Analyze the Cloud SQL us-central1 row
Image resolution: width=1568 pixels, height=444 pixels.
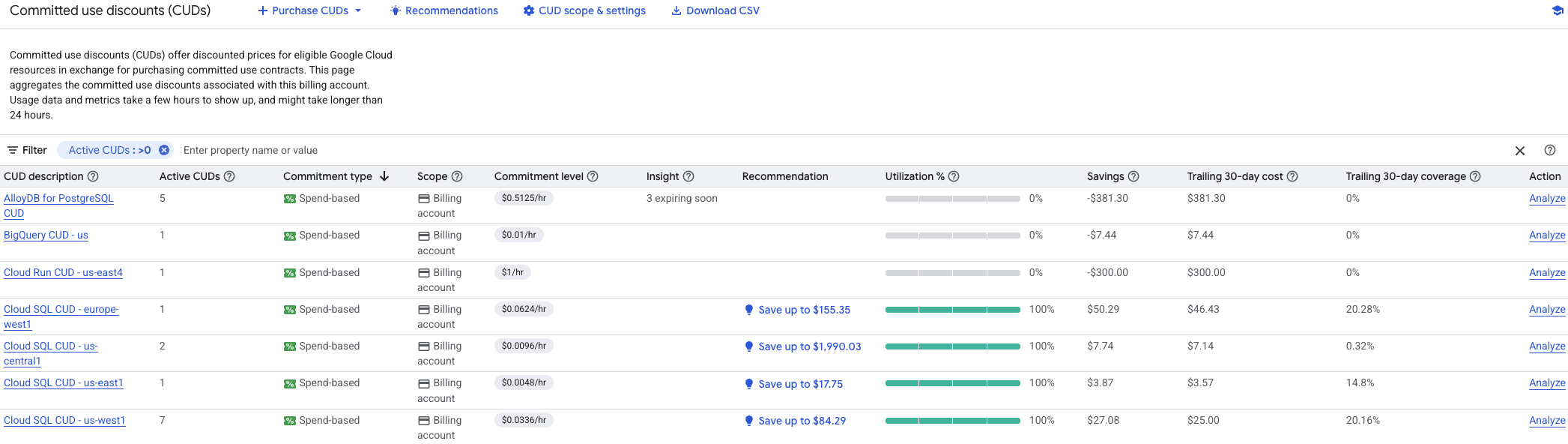pyautogui.click(x=1547, y=346)
